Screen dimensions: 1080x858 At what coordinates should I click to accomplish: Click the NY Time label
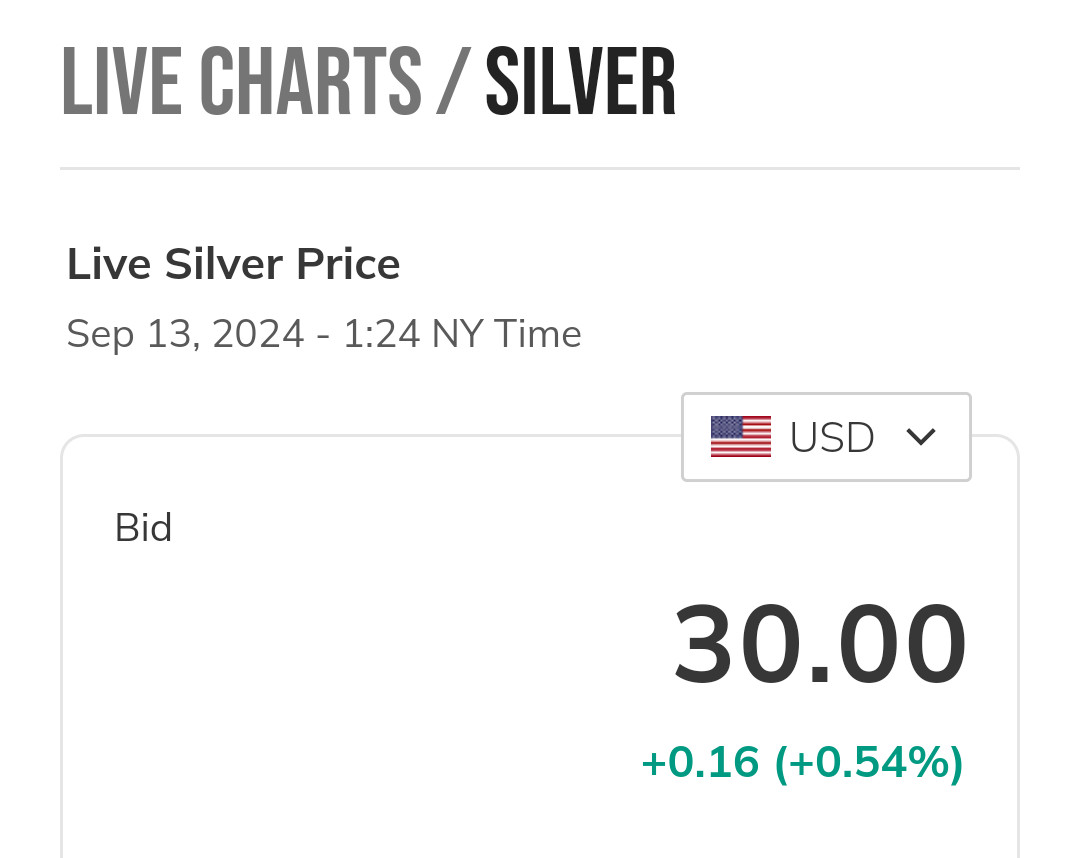(x=506, y=334)
